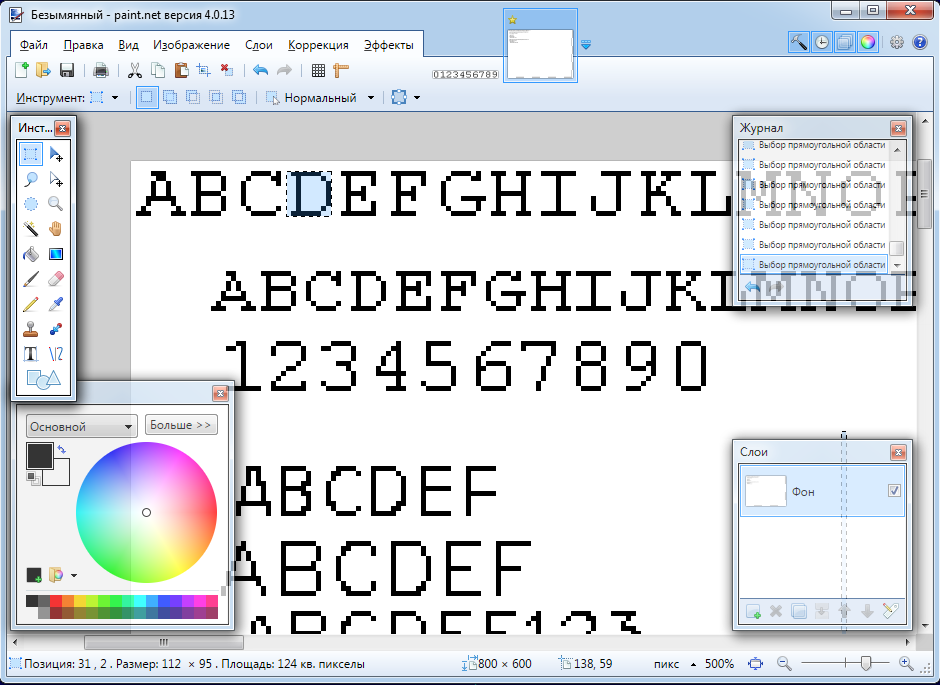This screenshot has height=685, width=940.
Task: Print the image using the printer icon
Action: click(101, 71)
